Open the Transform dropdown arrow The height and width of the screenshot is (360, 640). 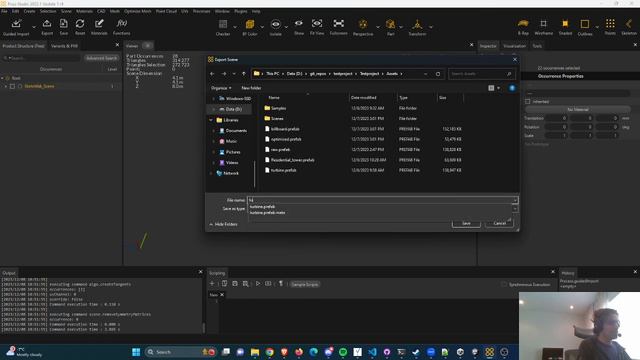pos(431,27)
